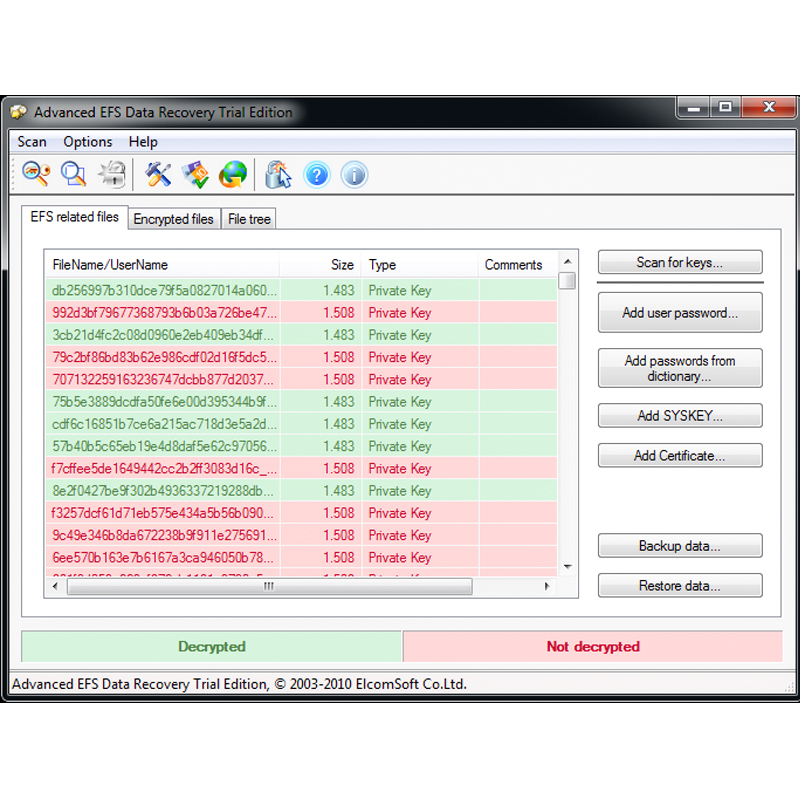
Task: Switch to File tree tab
Action: (x=249, y=219)
